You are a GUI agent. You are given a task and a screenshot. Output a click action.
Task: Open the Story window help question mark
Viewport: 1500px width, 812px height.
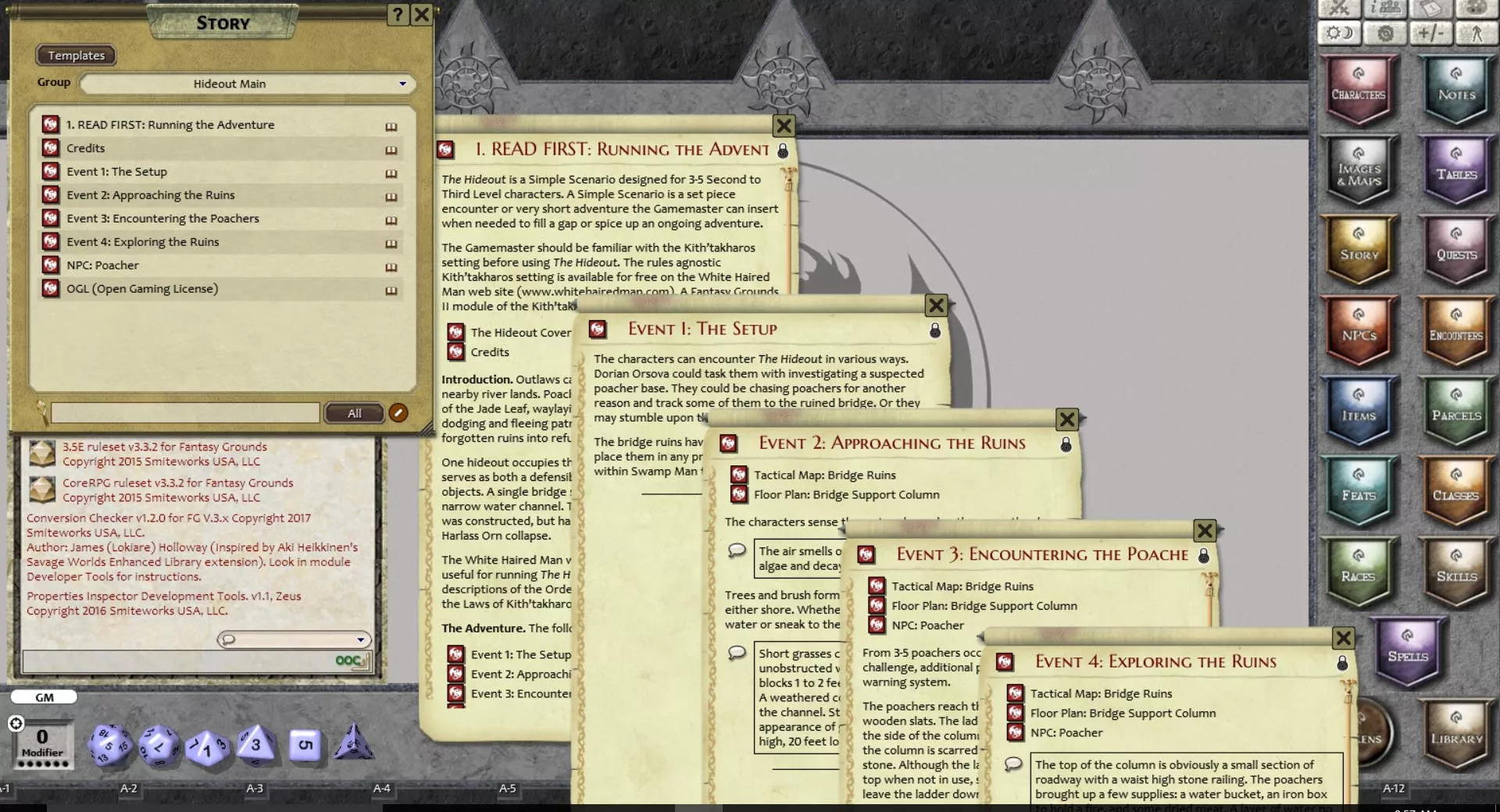point(398,15)
